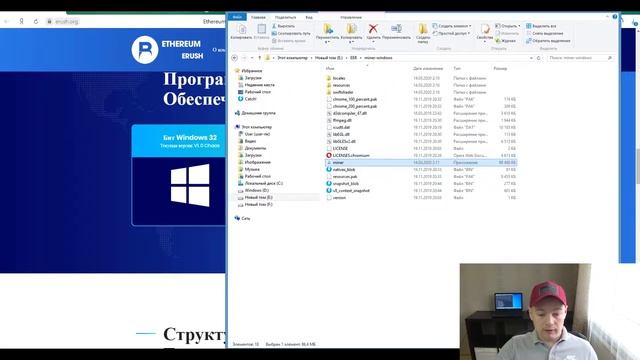Click 'Этот компьютер' in the address bar
This screenshot has height=360, width=640.
tap(292, 58)
